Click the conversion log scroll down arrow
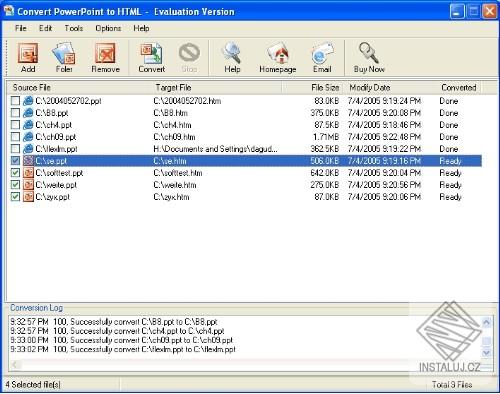500x394 pixels. click(486, 353)
